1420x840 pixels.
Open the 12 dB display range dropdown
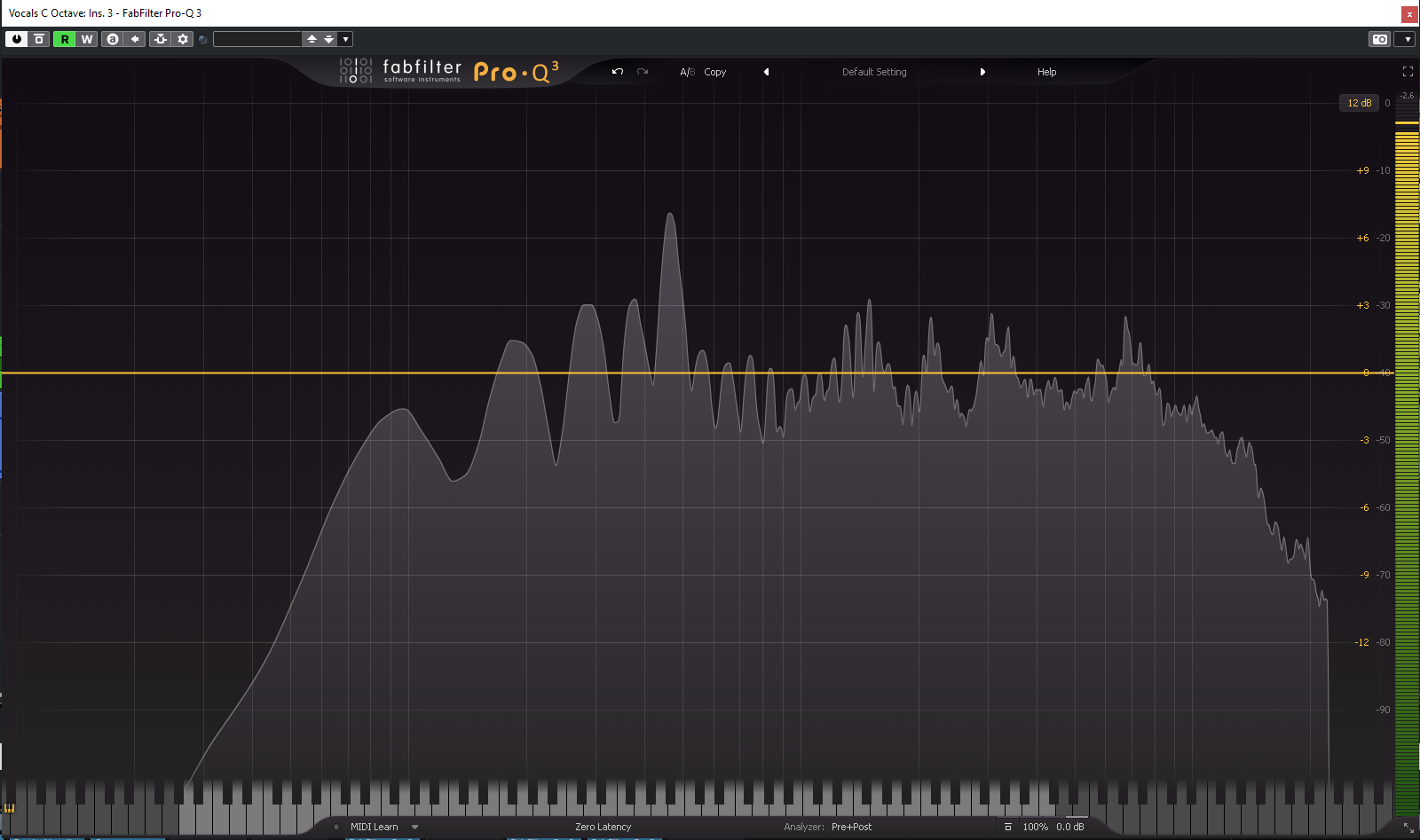[1359, 103]
